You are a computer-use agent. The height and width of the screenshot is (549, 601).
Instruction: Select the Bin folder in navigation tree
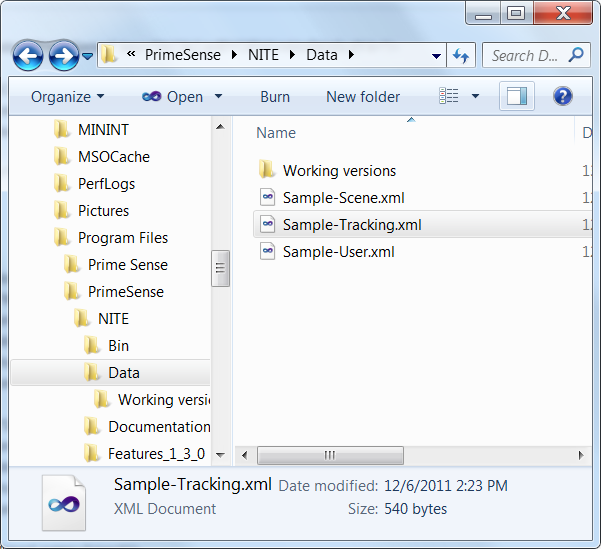118,346
